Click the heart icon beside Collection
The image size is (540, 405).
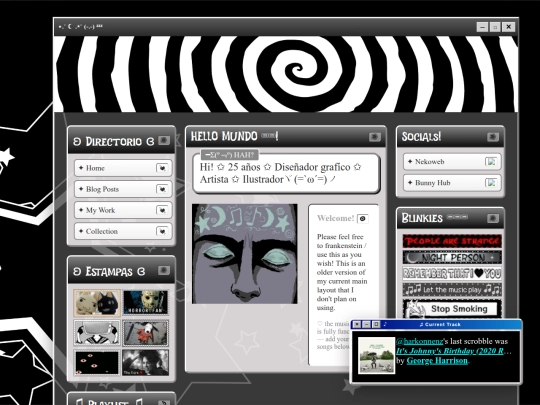pyautogui.click(x=162, y=231)
